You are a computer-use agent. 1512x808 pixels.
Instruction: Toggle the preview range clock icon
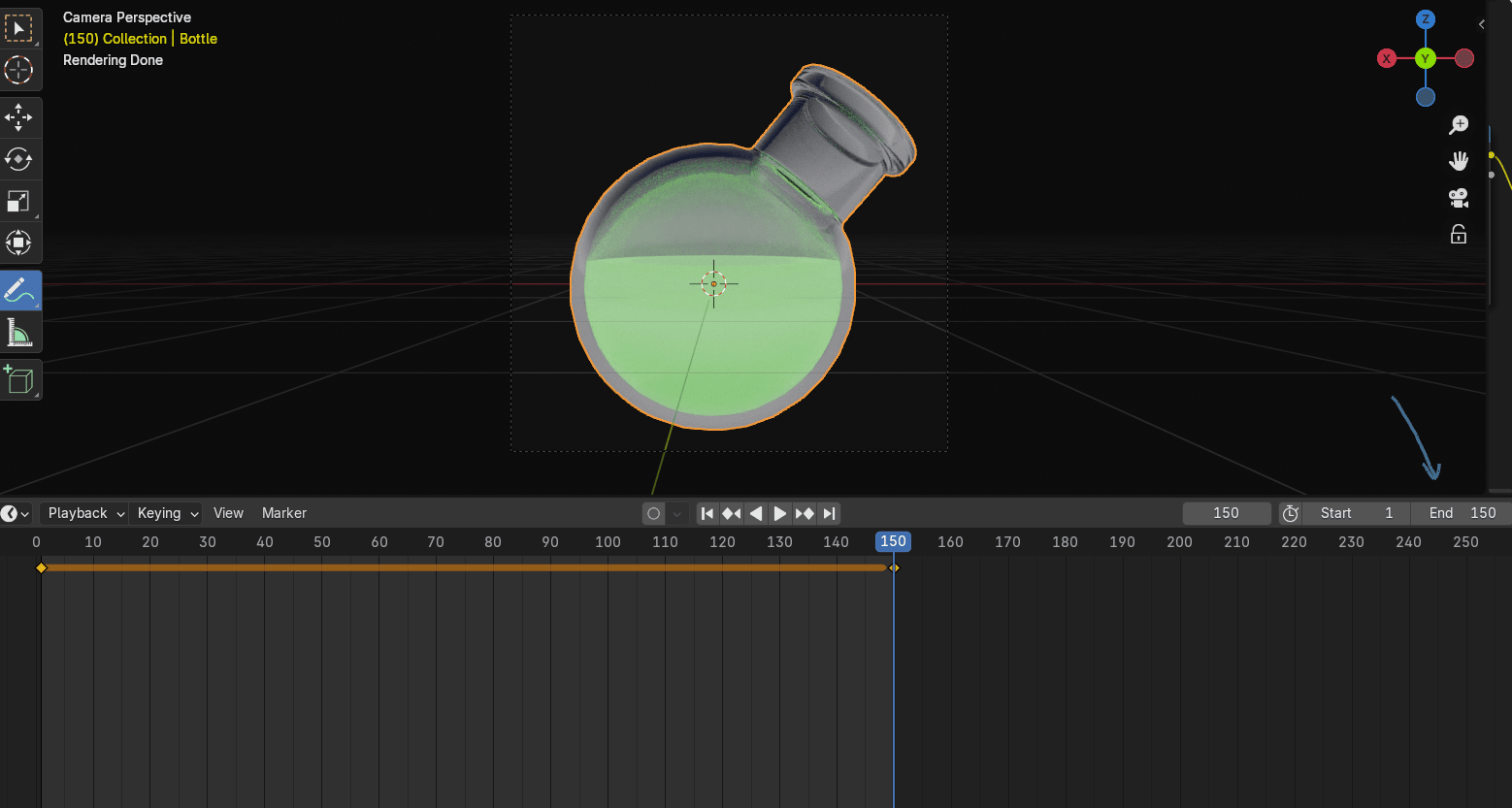(x=1290, y=514)
